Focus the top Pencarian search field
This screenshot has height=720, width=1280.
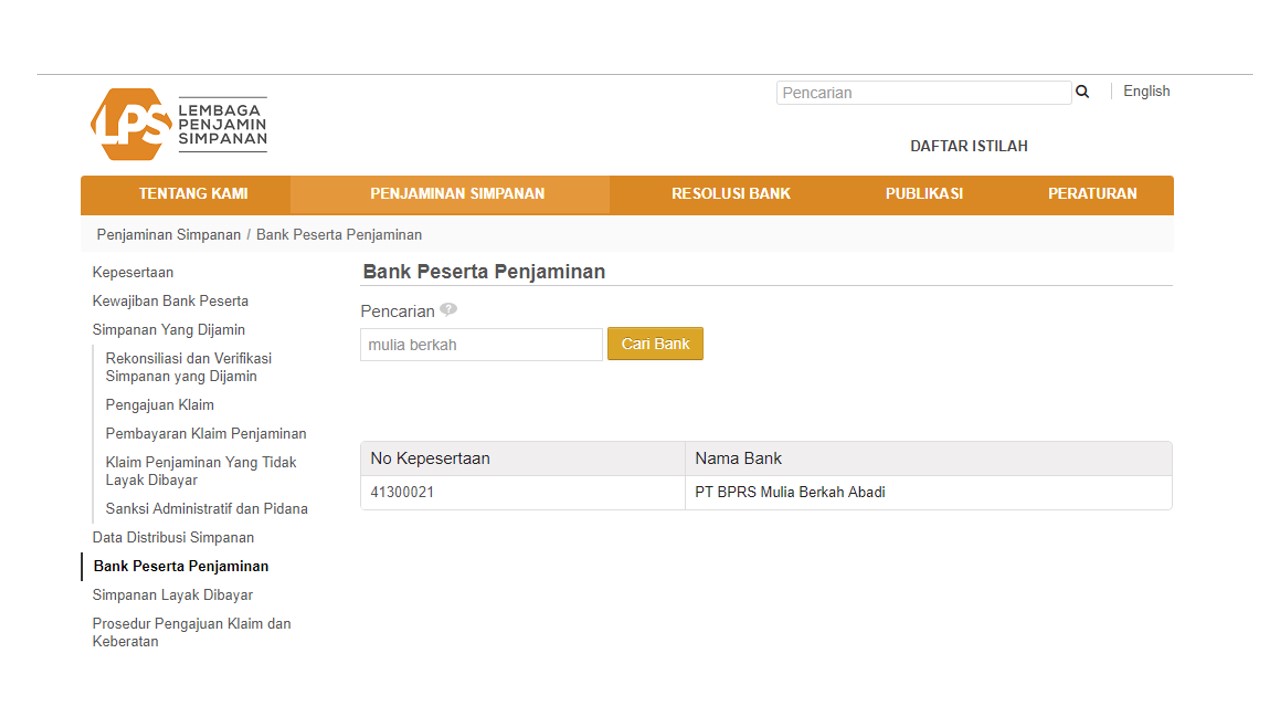coord(923,93)
